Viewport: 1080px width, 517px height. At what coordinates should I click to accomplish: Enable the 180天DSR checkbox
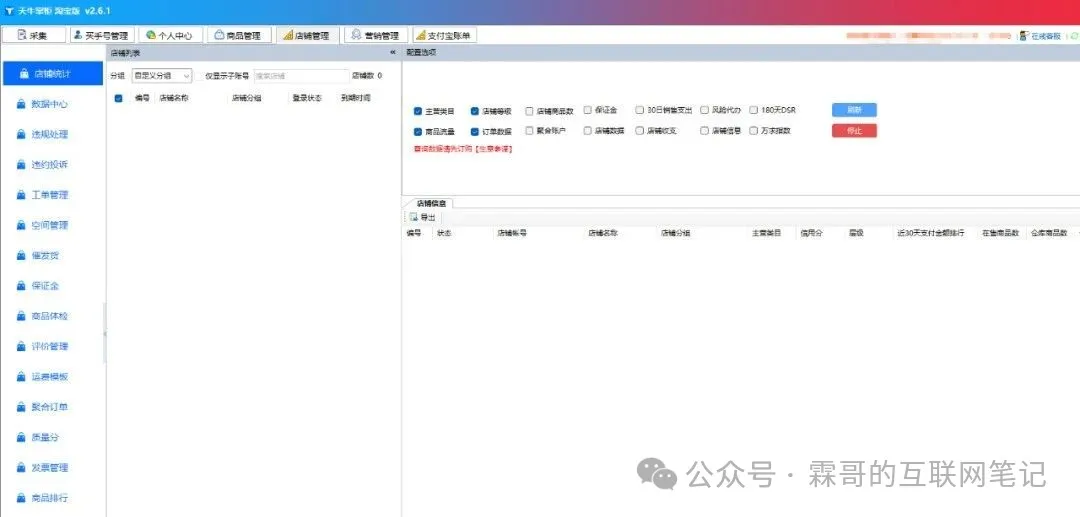754,111
